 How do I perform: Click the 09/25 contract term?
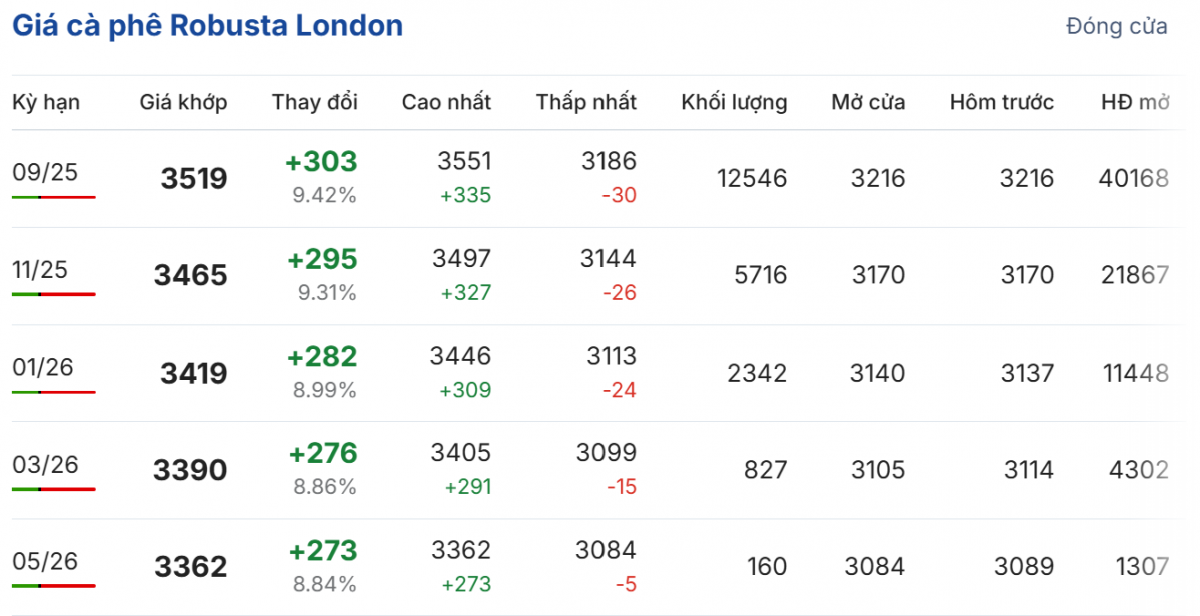45,172
